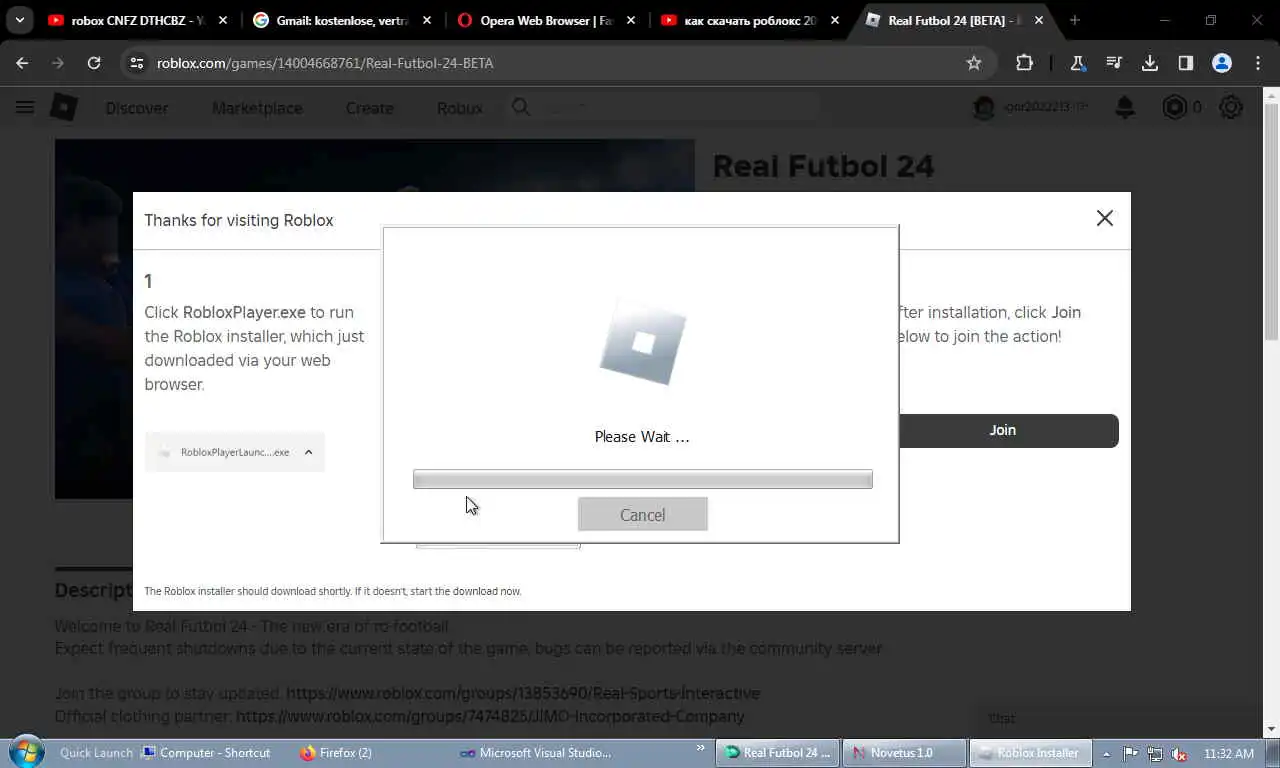Open the Chat bar at bottom right
1280x768 pixels.
pyautogui.click(x=1120, y=718)
